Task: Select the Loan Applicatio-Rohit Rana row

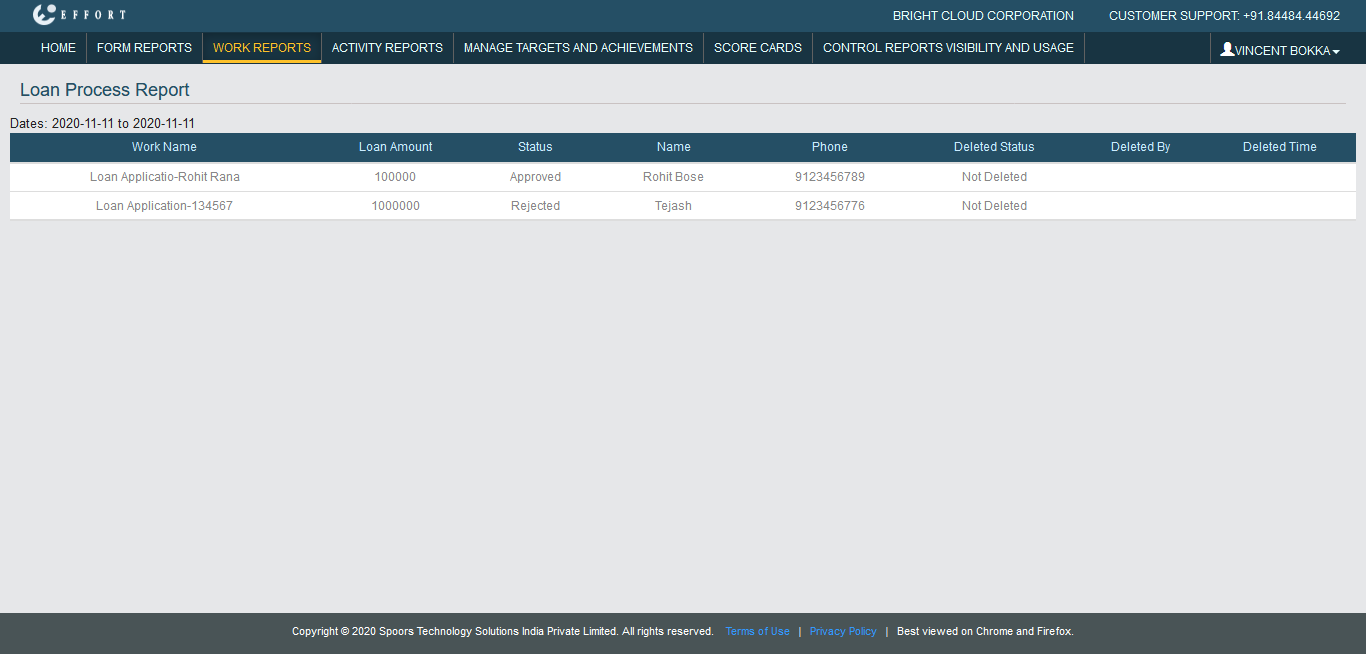Action: pos(165,177)
